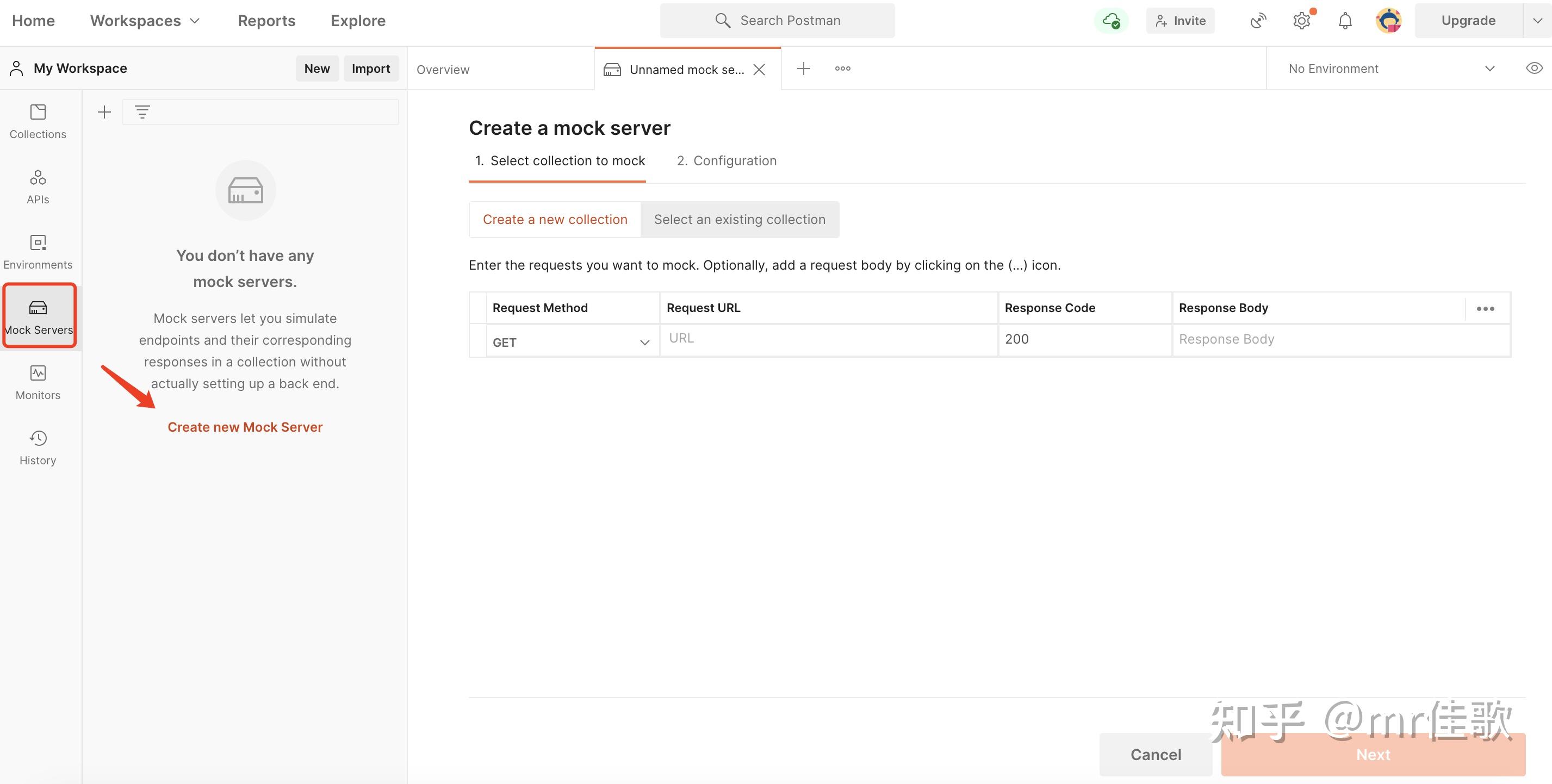Open Collections in the sidebar

click(x=38, y=121)
